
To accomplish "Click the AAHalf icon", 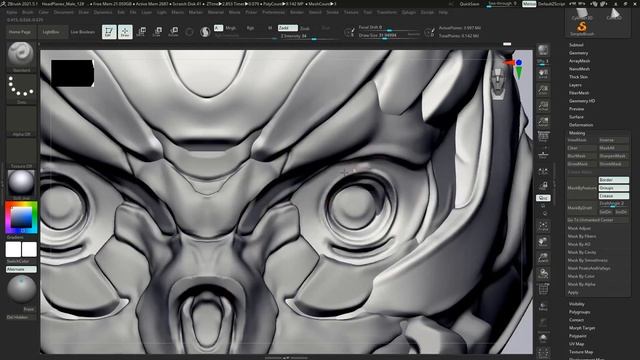I will point(543,122).
